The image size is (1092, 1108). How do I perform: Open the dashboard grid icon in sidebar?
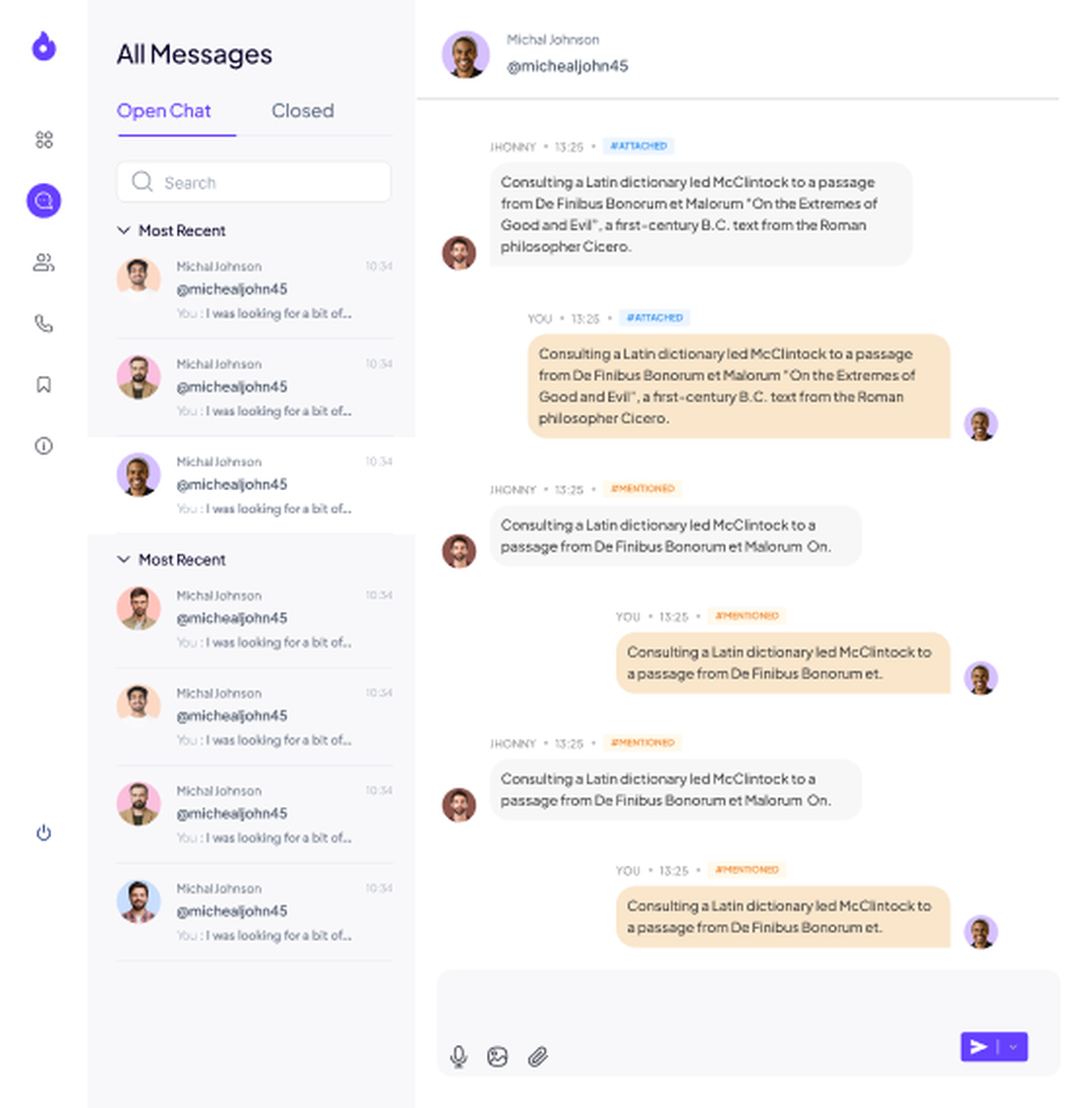point(44,140)
